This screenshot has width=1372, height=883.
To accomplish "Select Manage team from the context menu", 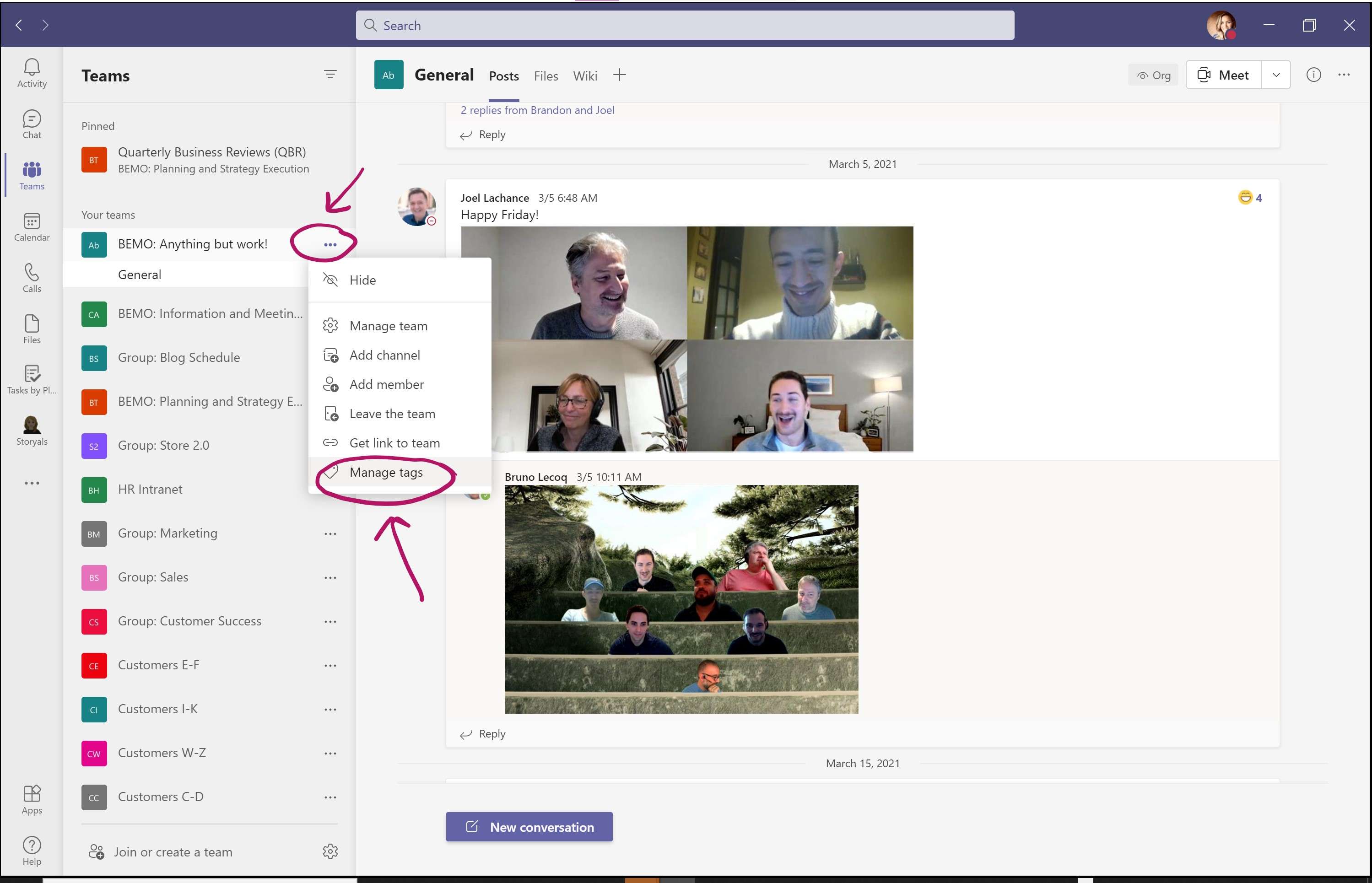I will click(x=400, y=326).
